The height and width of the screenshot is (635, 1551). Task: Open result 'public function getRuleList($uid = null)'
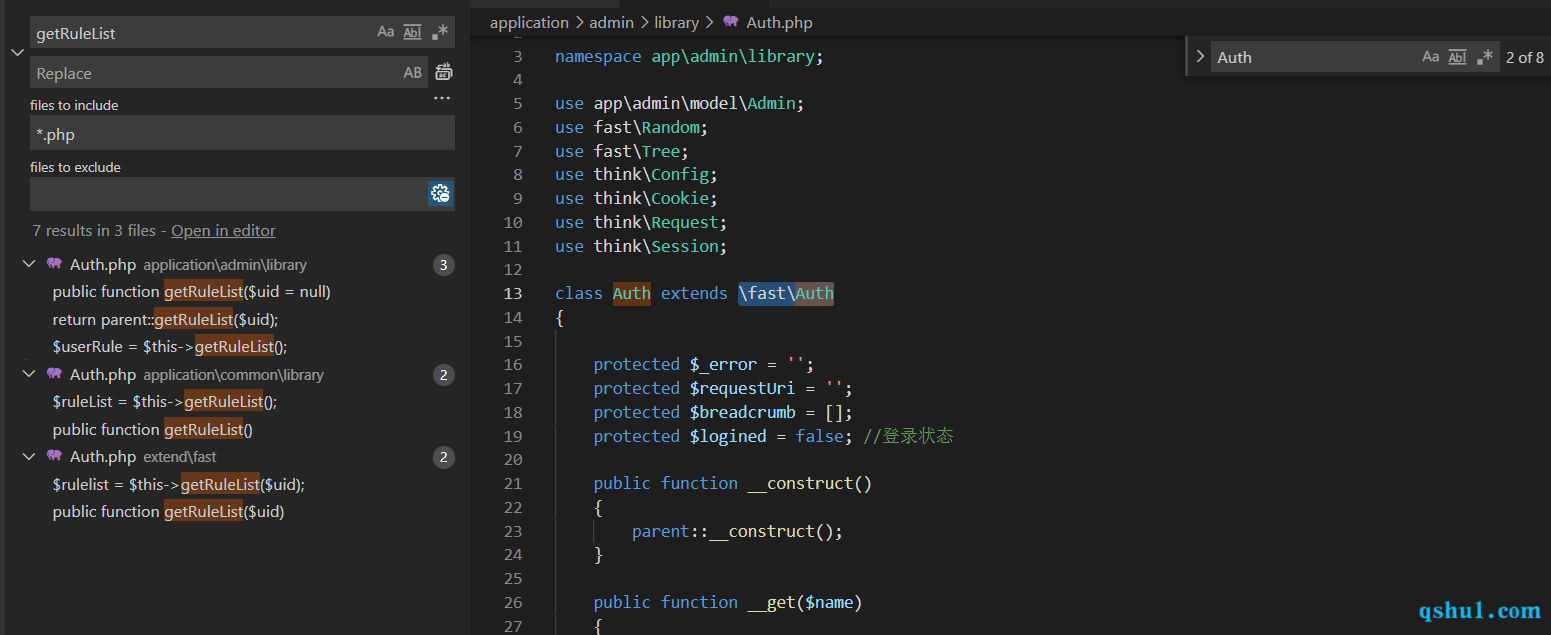point(192,292)
